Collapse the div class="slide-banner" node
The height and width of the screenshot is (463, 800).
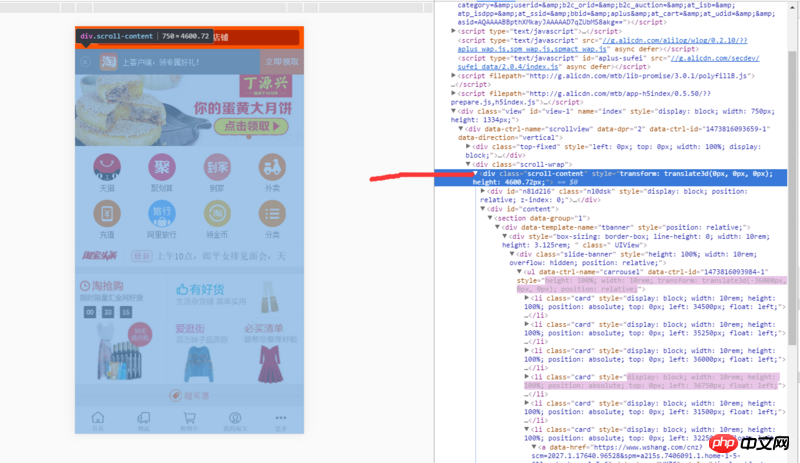512,254
